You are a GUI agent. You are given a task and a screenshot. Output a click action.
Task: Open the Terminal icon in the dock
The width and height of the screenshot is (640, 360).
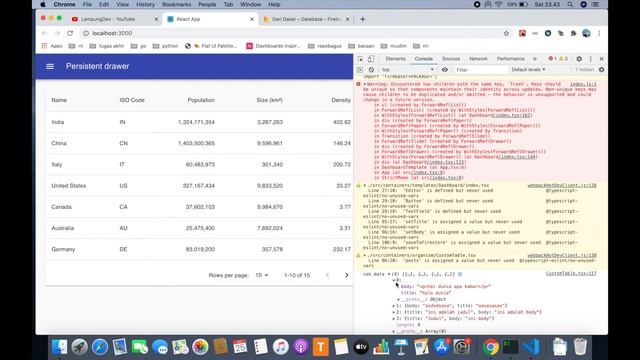[x=511, y=347]
